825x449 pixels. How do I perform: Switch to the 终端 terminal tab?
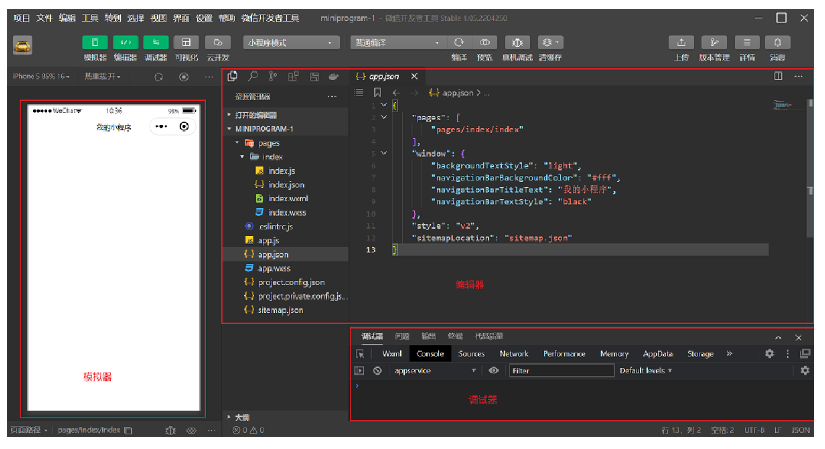click(x=455, y=336)
